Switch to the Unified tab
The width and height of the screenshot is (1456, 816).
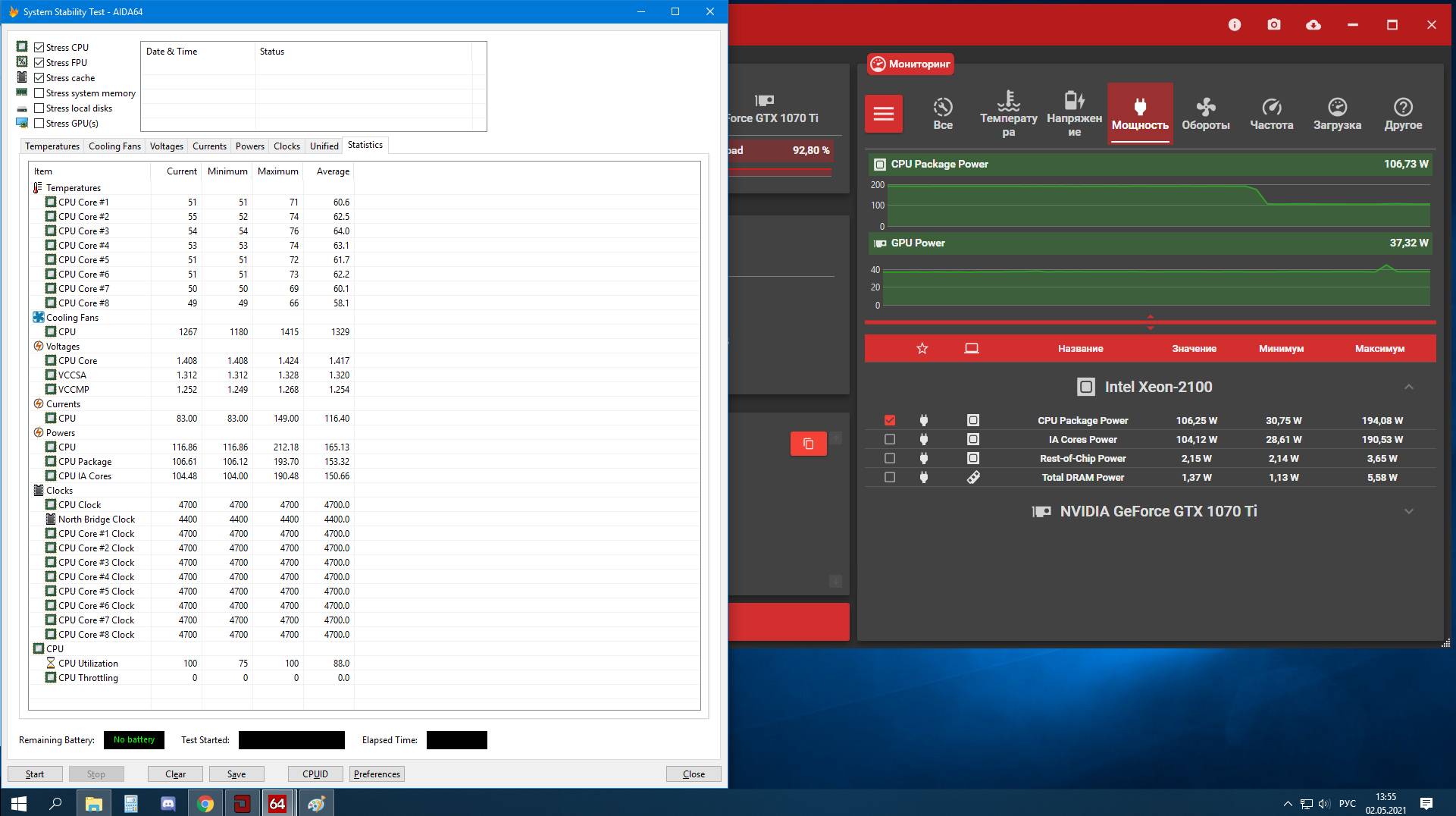(324, 146)
